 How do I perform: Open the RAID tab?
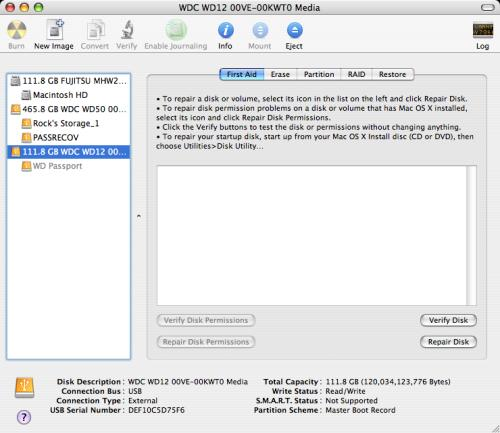(x=356, y=74)
